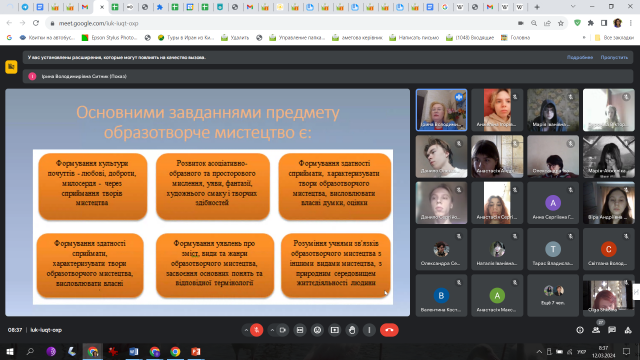The image size is (640, 360).
Task: Show the participants list icon
Action: (x=596, y=330)
